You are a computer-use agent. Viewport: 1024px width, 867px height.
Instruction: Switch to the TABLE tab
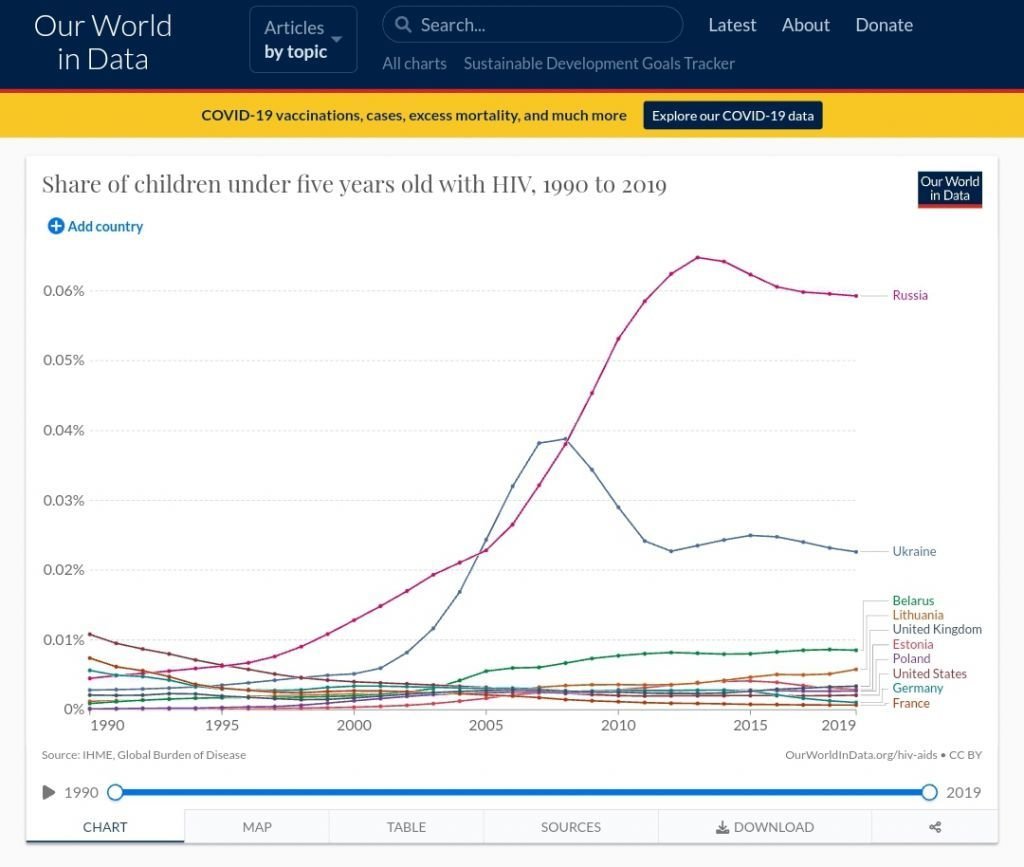[406, 827]
